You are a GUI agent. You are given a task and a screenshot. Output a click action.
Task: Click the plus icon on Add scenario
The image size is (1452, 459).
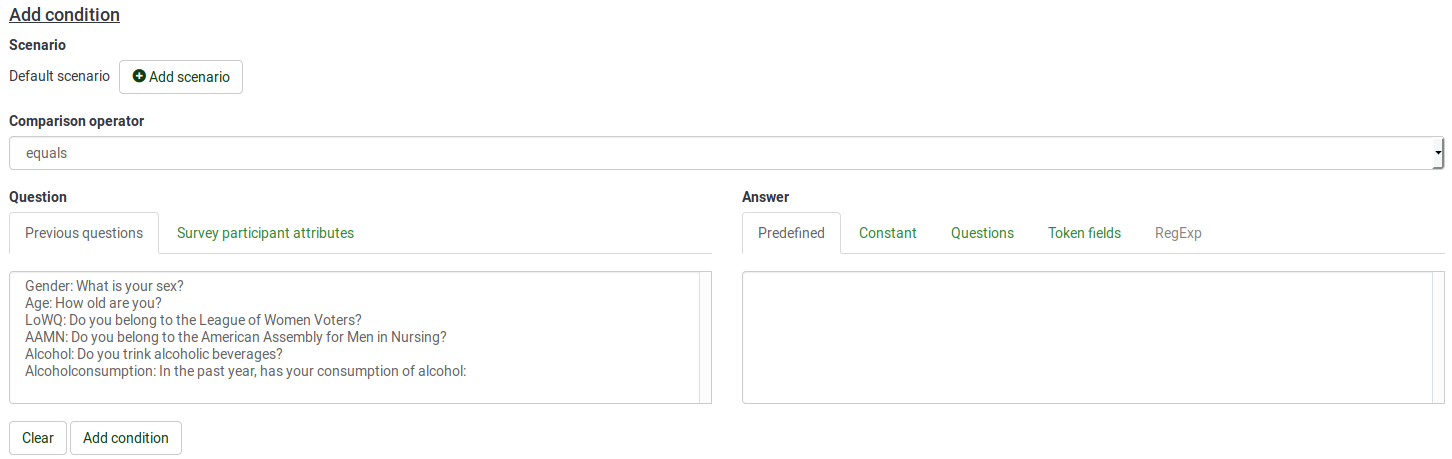pyautogui.click(x=139, y=77)
